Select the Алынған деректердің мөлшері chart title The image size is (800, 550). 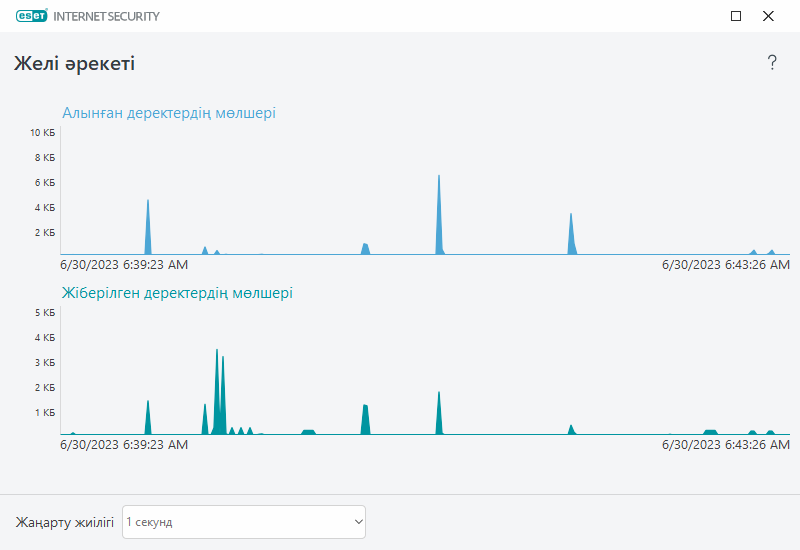[x=169, y=113]
